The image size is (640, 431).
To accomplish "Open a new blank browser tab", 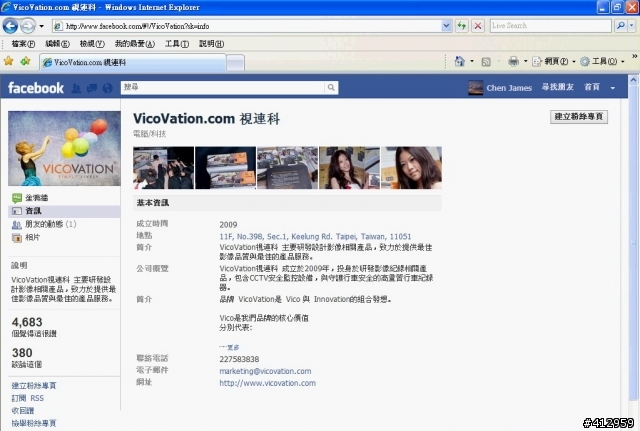I will tap(236, 63).
